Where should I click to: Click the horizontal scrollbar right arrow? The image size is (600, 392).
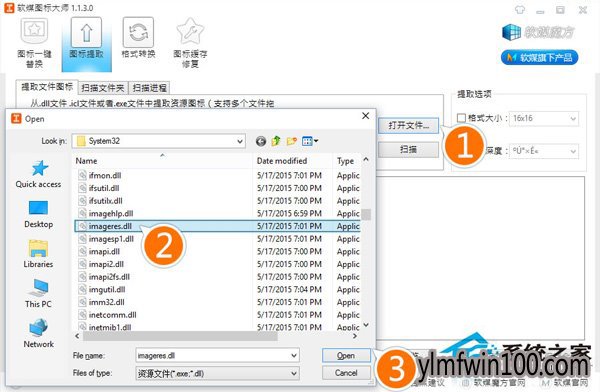[355, 336]
